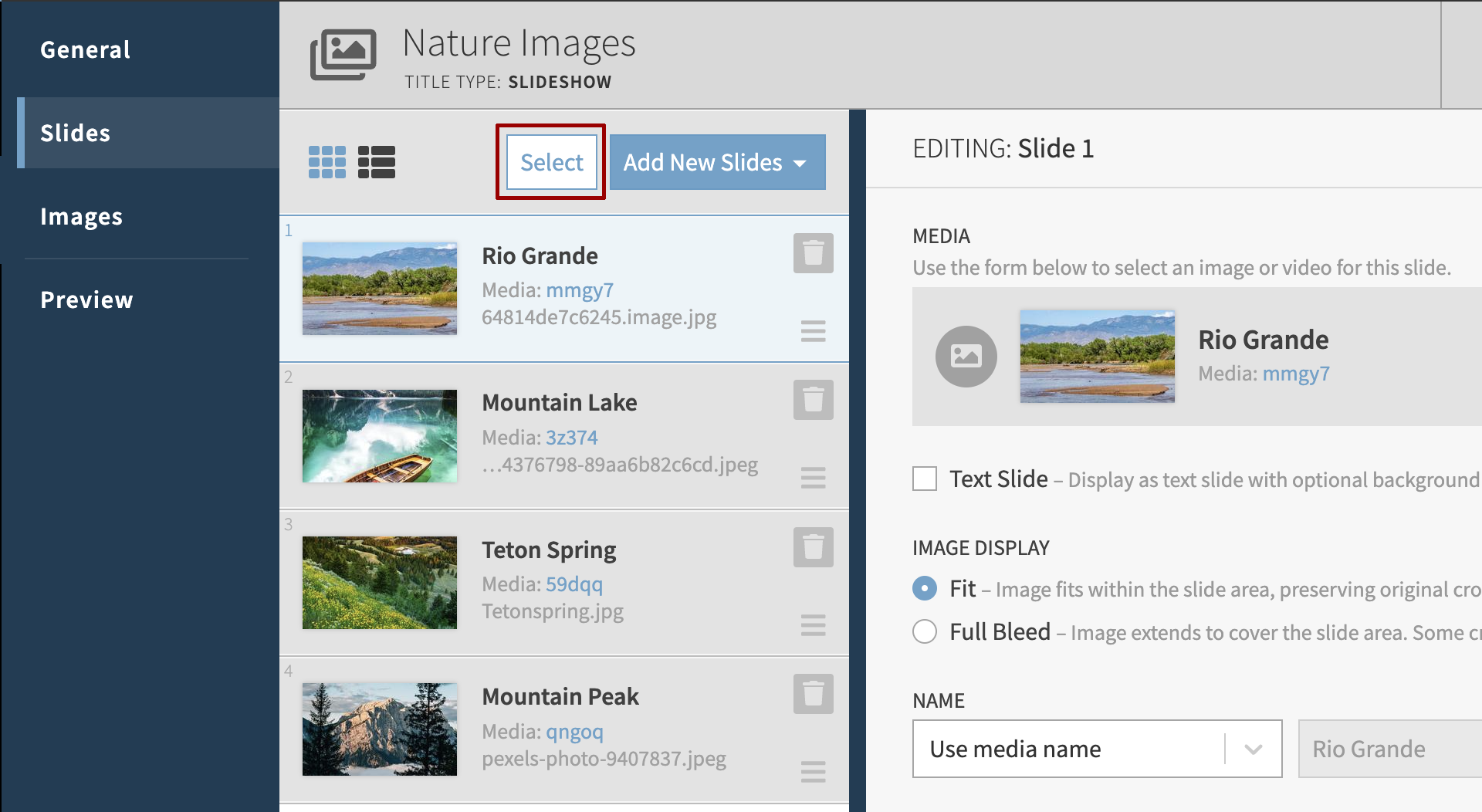Delete the Rio Grande slide
The image size is (1482, 812).
tap(813, 252)
